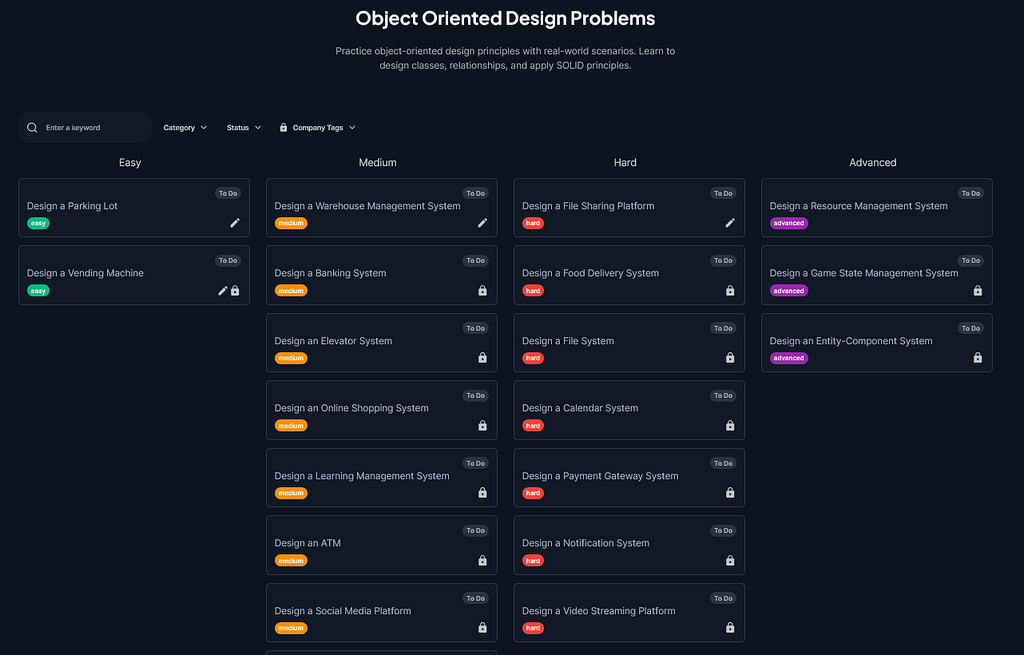Select Design an Entity-Component System title
Screen dimensions: 1024x655
pyautogui.click(x=851, y=341)
